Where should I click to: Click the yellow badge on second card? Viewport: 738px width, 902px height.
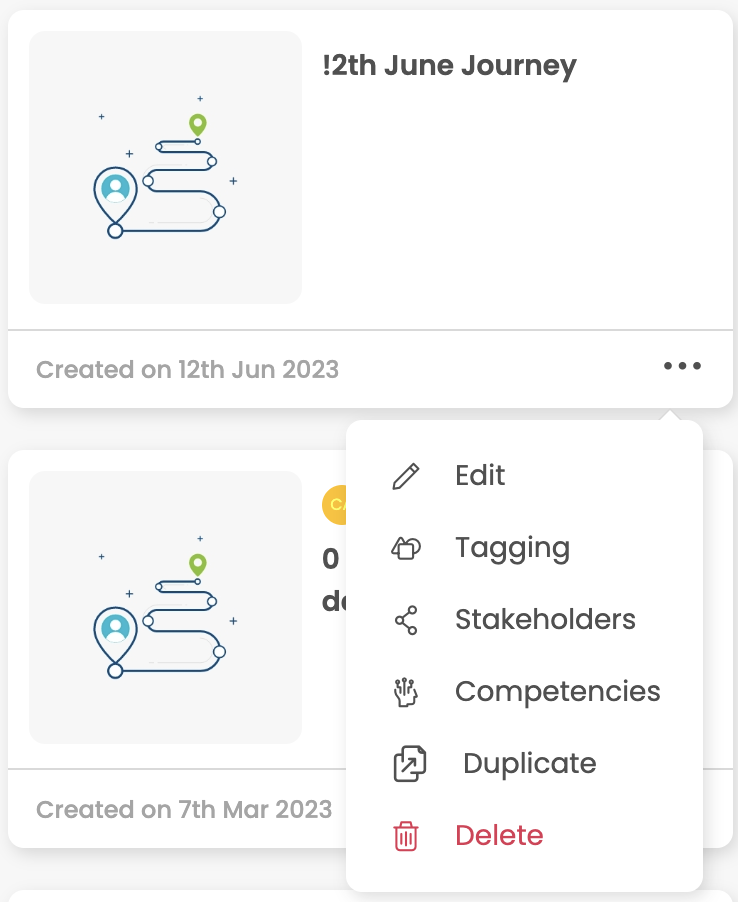pos(334,505)
